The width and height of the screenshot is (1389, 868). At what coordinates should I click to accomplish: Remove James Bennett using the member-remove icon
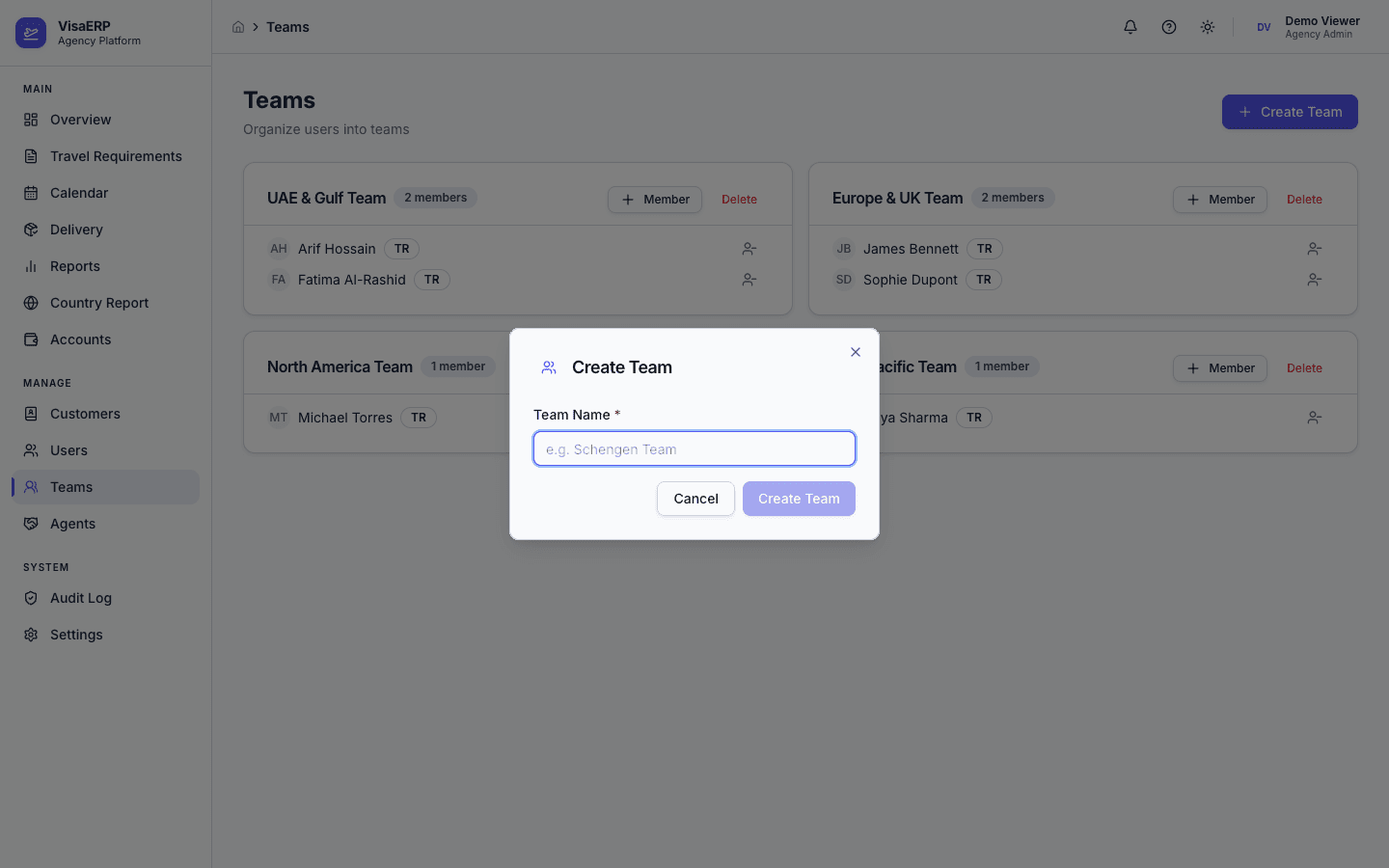1314,249
